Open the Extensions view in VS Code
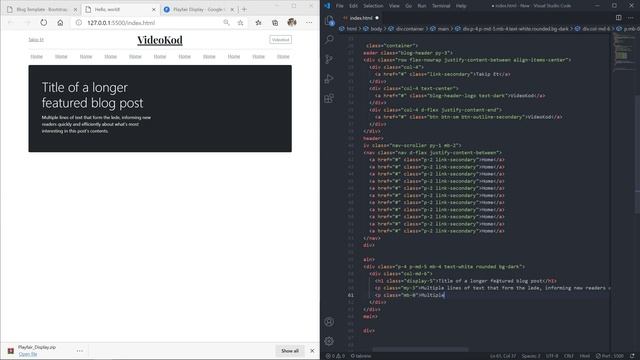 pyautogui.click(x=329, y=98)
